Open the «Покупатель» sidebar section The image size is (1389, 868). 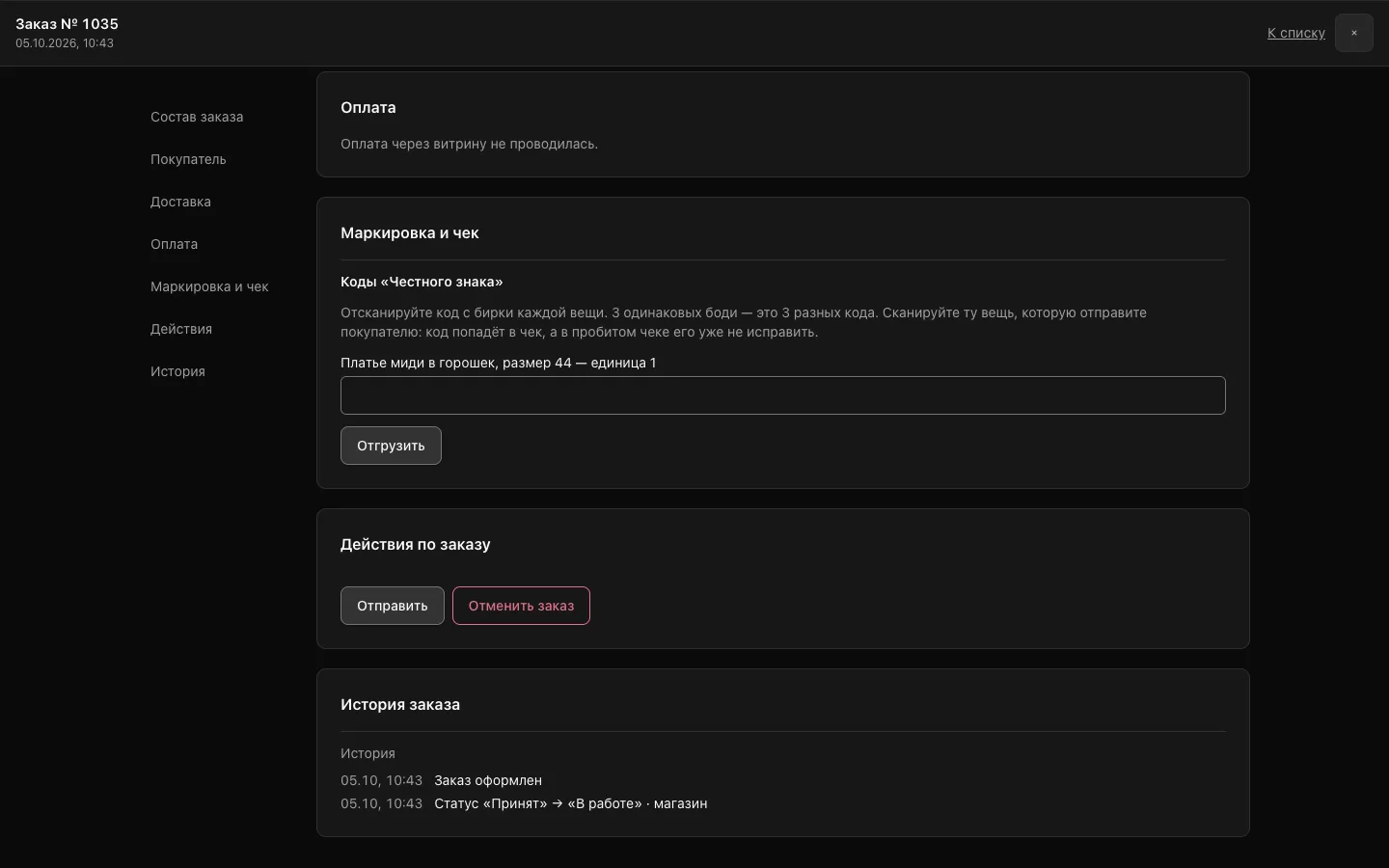pyautogui.click(x=188, y=159)
